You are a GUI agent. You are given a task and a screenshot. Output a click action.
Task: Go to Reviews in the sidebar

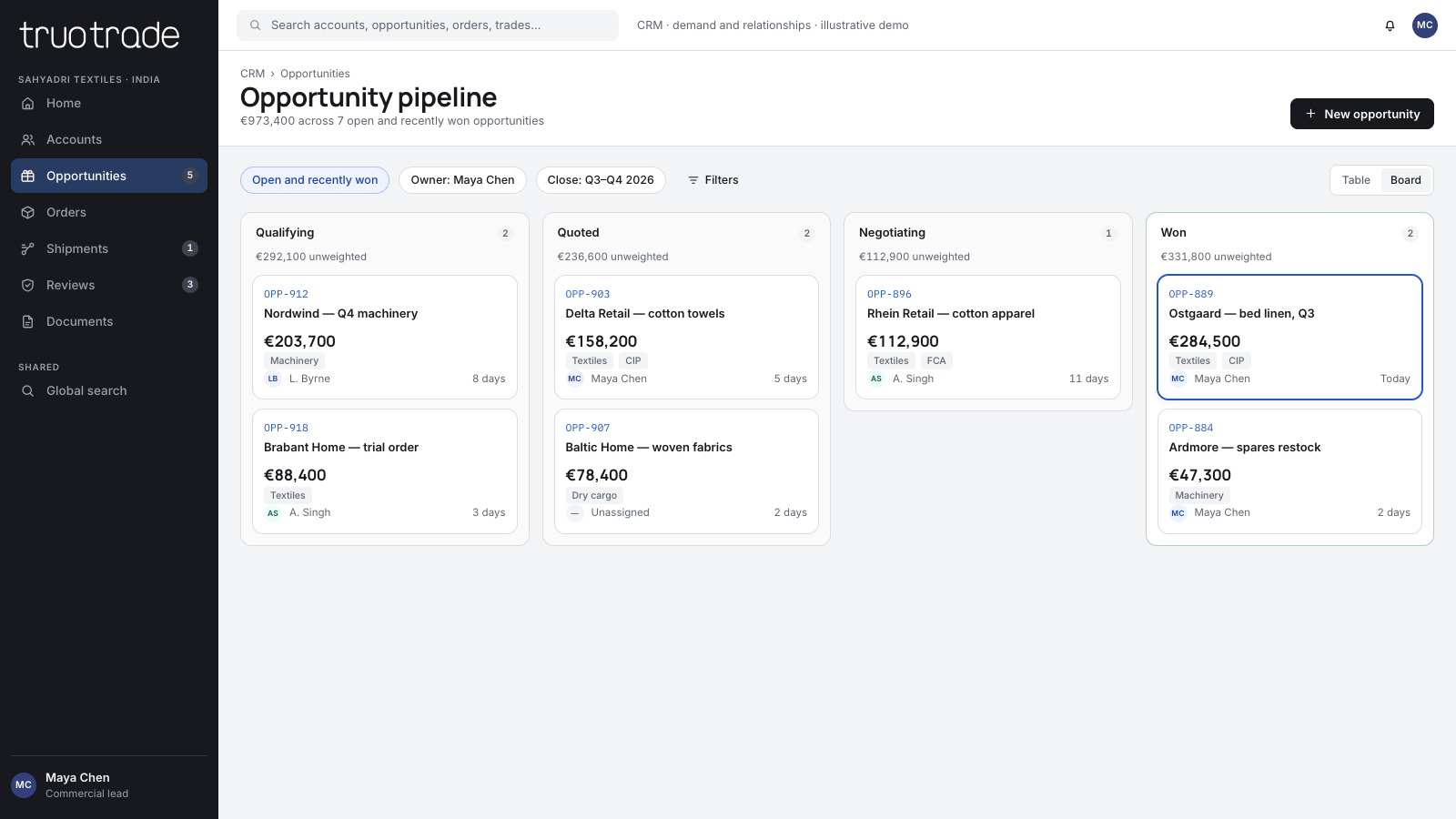tap(109, 285)
